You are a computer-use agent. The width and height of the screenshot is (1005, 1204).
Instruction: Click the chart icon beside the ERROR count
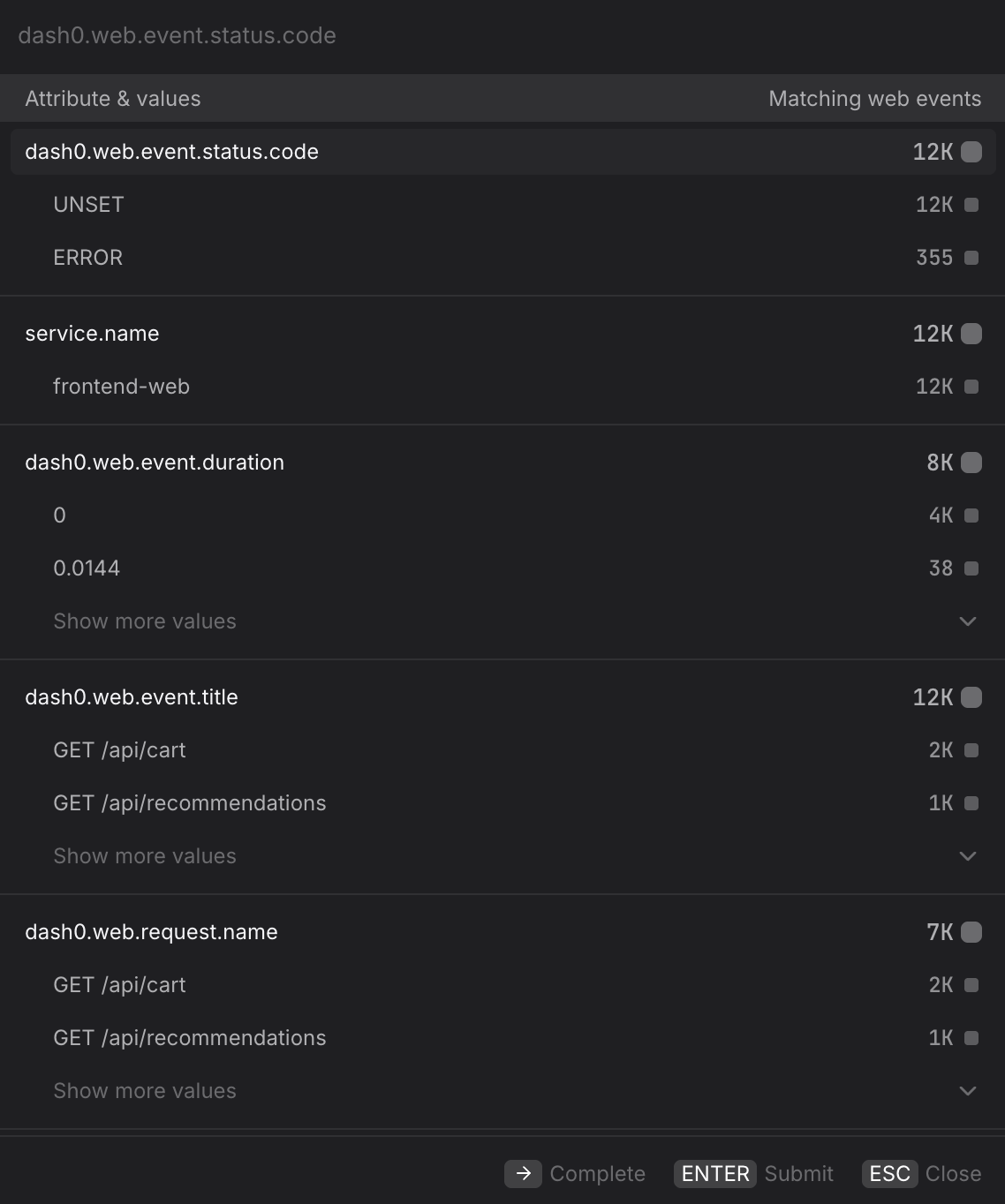(971, 257)
